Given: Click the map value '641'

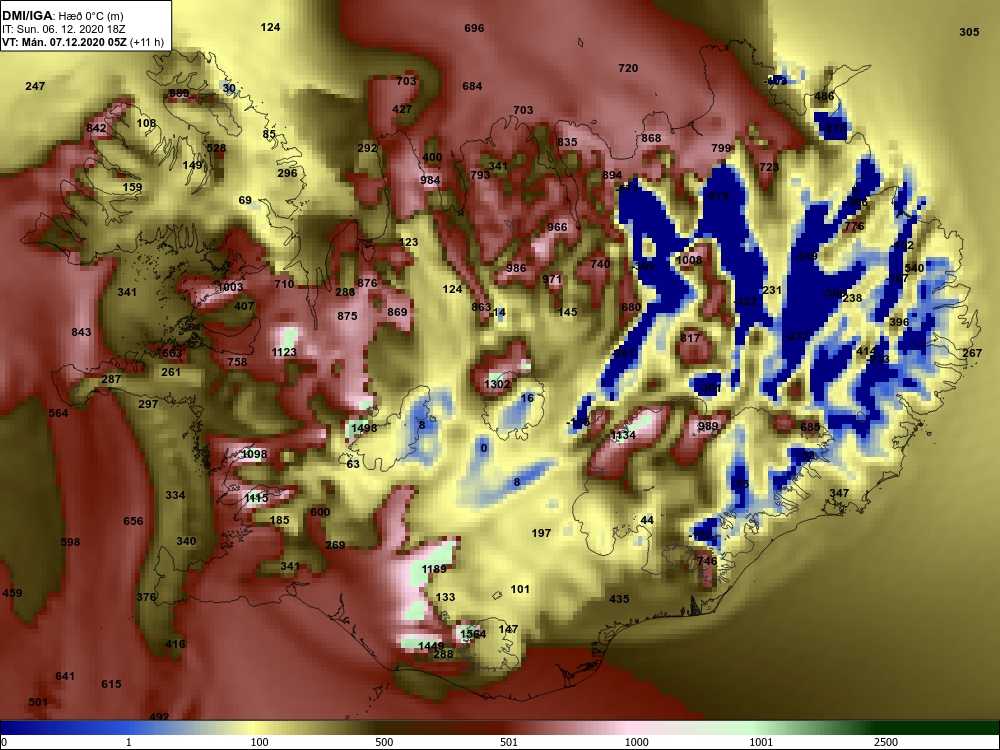Looking at the screenshot, I should 65,676.
